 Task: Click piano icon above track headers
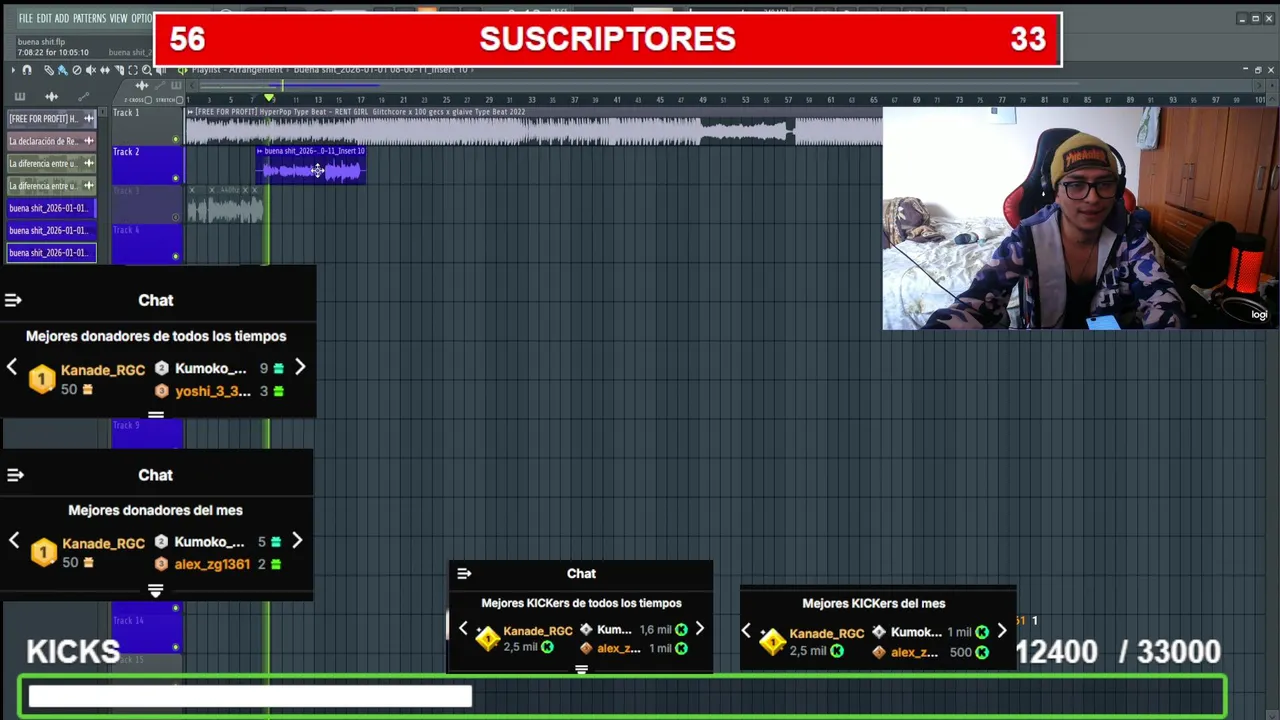point(176,85)
